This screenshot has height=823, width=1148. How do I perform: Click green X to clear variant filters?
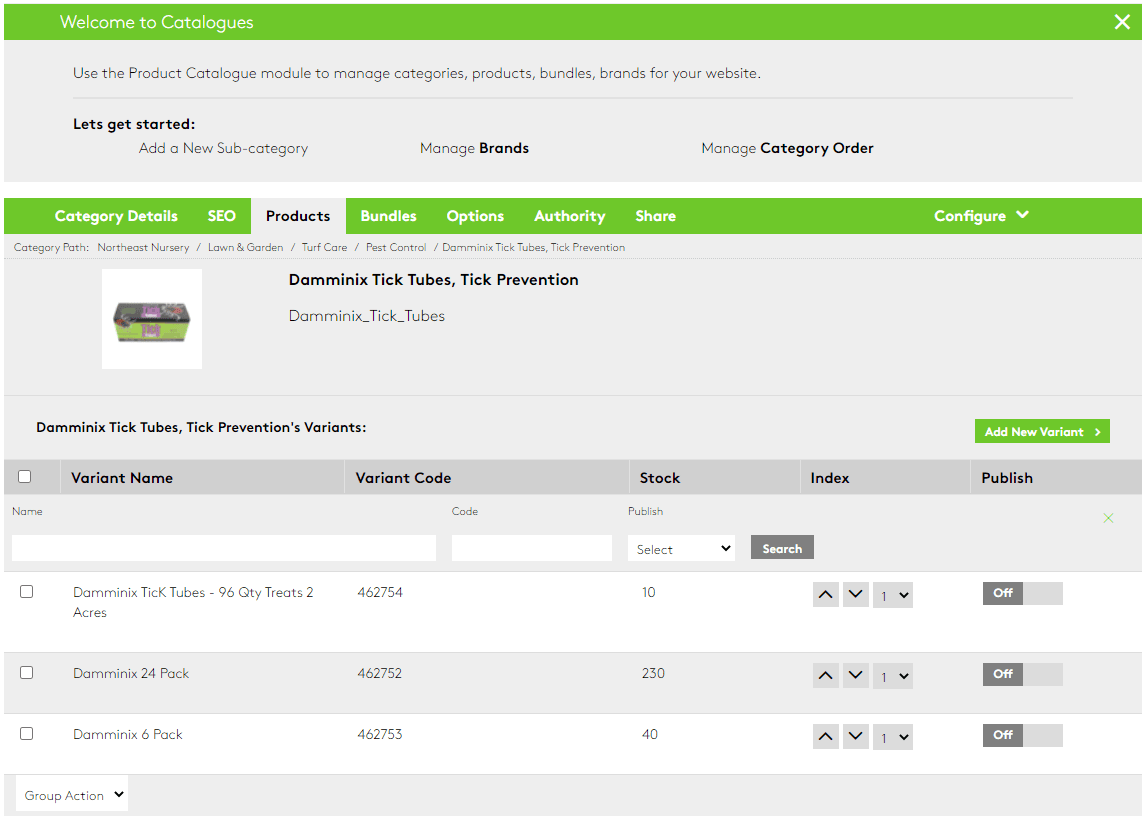click(1108, 518)
